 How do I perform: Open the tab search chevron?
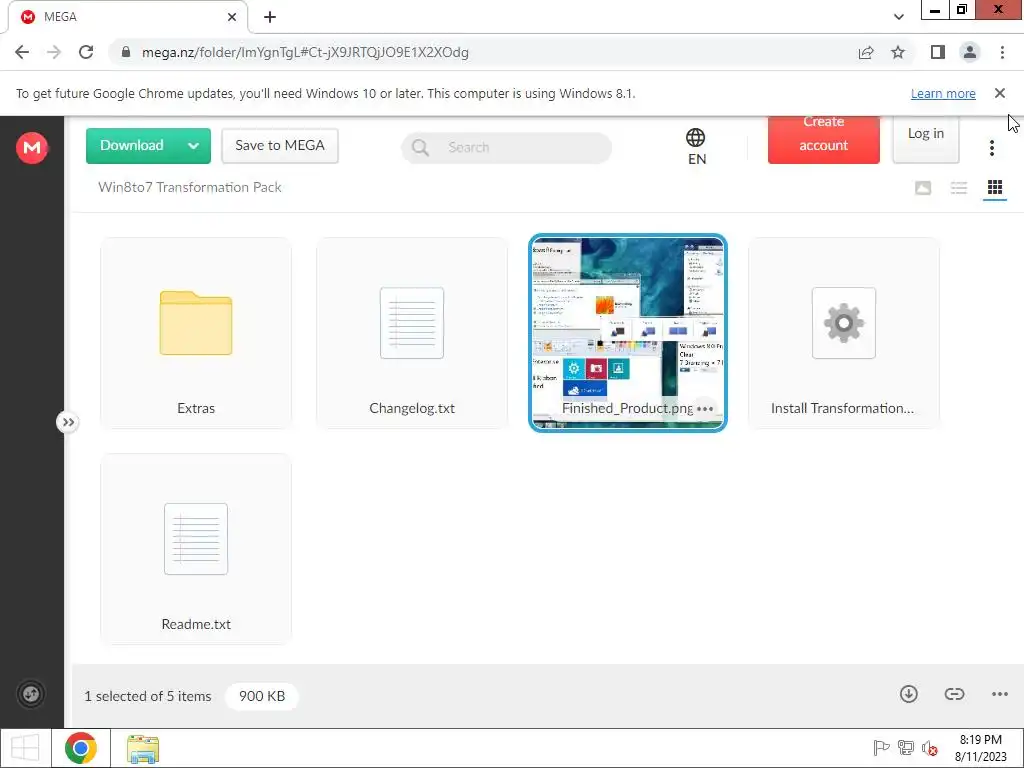click(x=899, y=17)
